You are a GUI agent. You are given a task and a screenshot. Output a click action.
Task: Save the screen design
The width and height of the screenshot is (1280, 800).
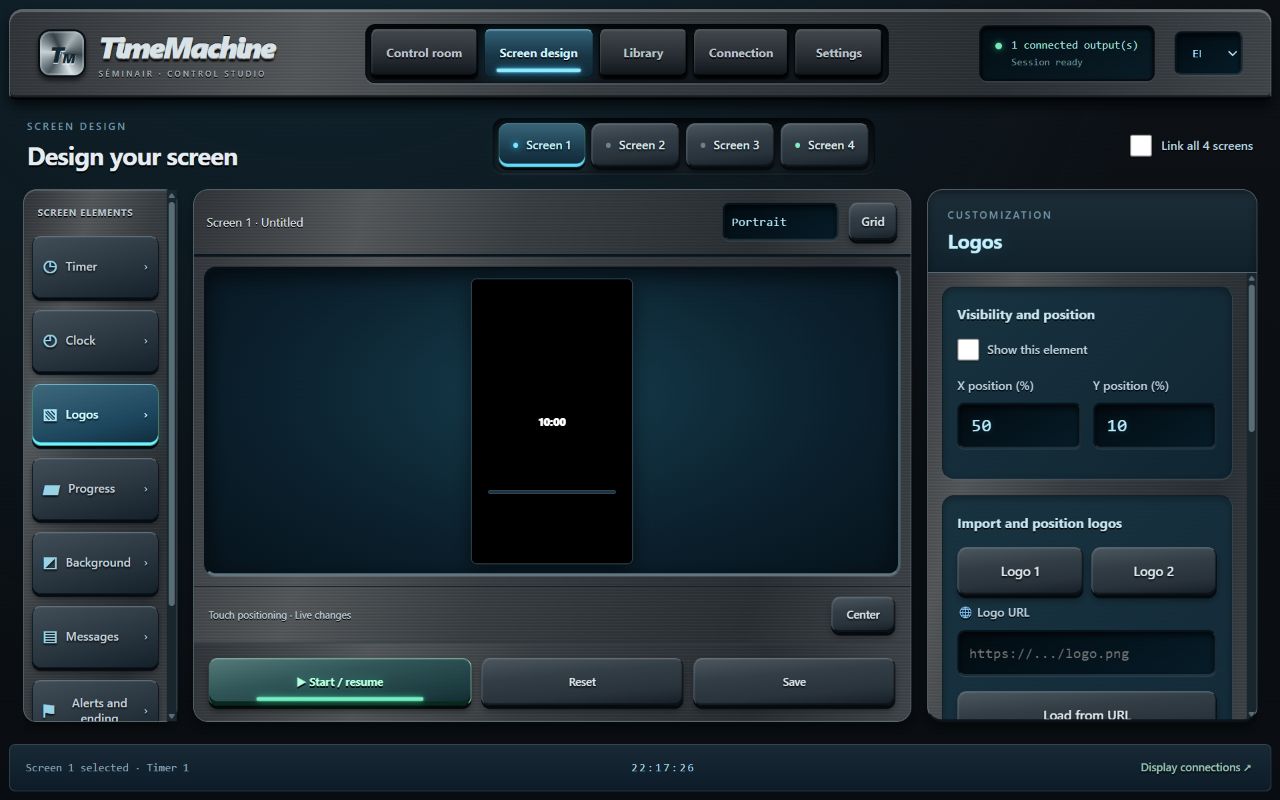(x=794, y=682)
